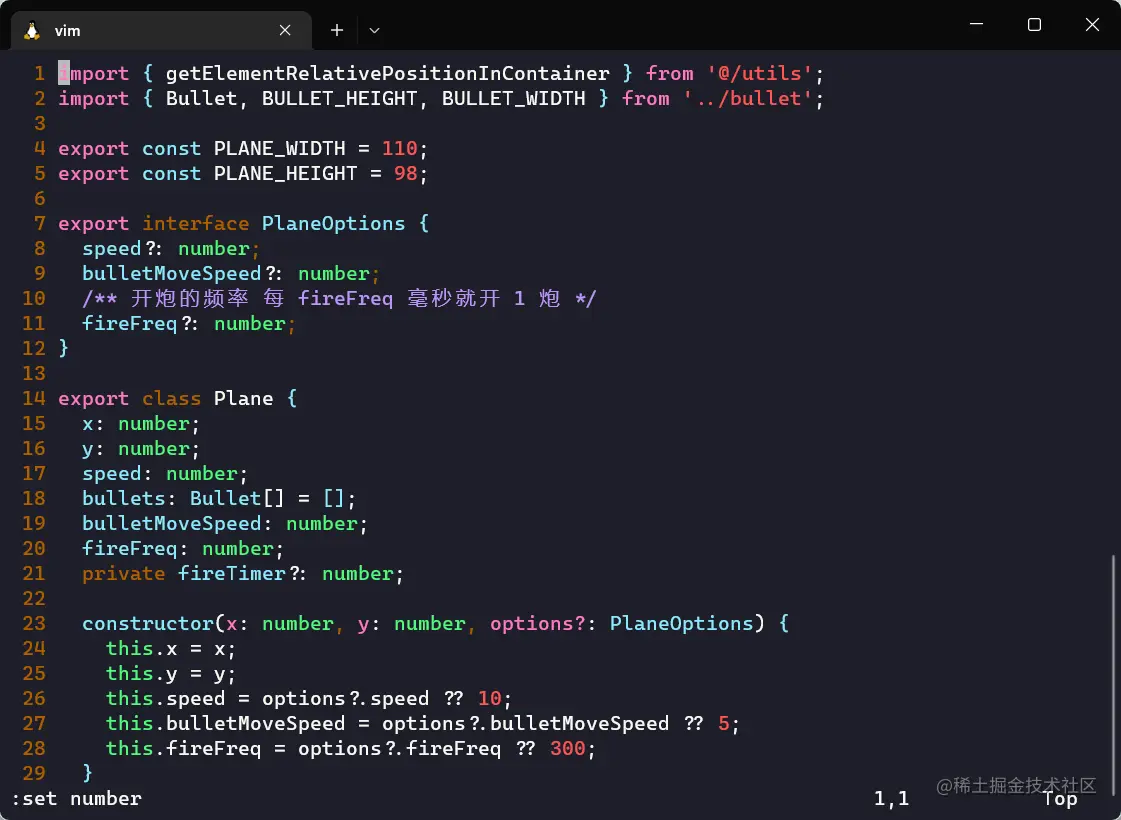Viewport: 1121px width, 820px height.
Task: Click the PlaneOptions interface name on line 7
Action: pos(333,224)
